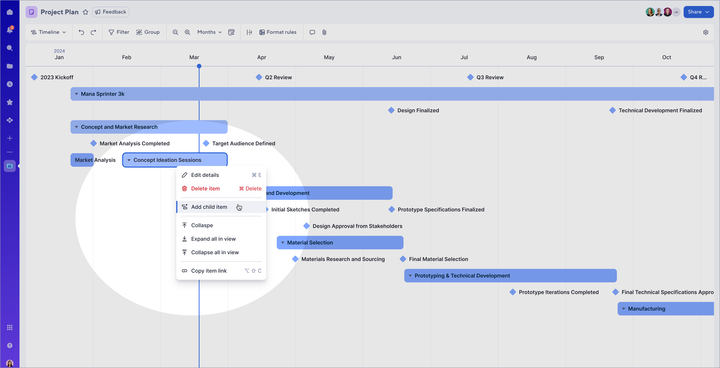Screen dimensions: 720x368
Task: Open the Months scale dropdown
Action: point(209,32)
